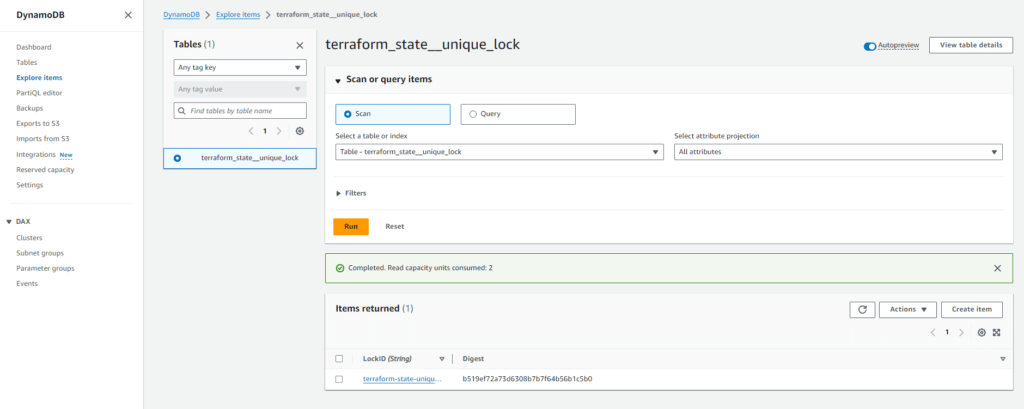This screenshot has width=1024, height=409.
Task: Open the Select a table or index dropdown
Action: [498, 152]
